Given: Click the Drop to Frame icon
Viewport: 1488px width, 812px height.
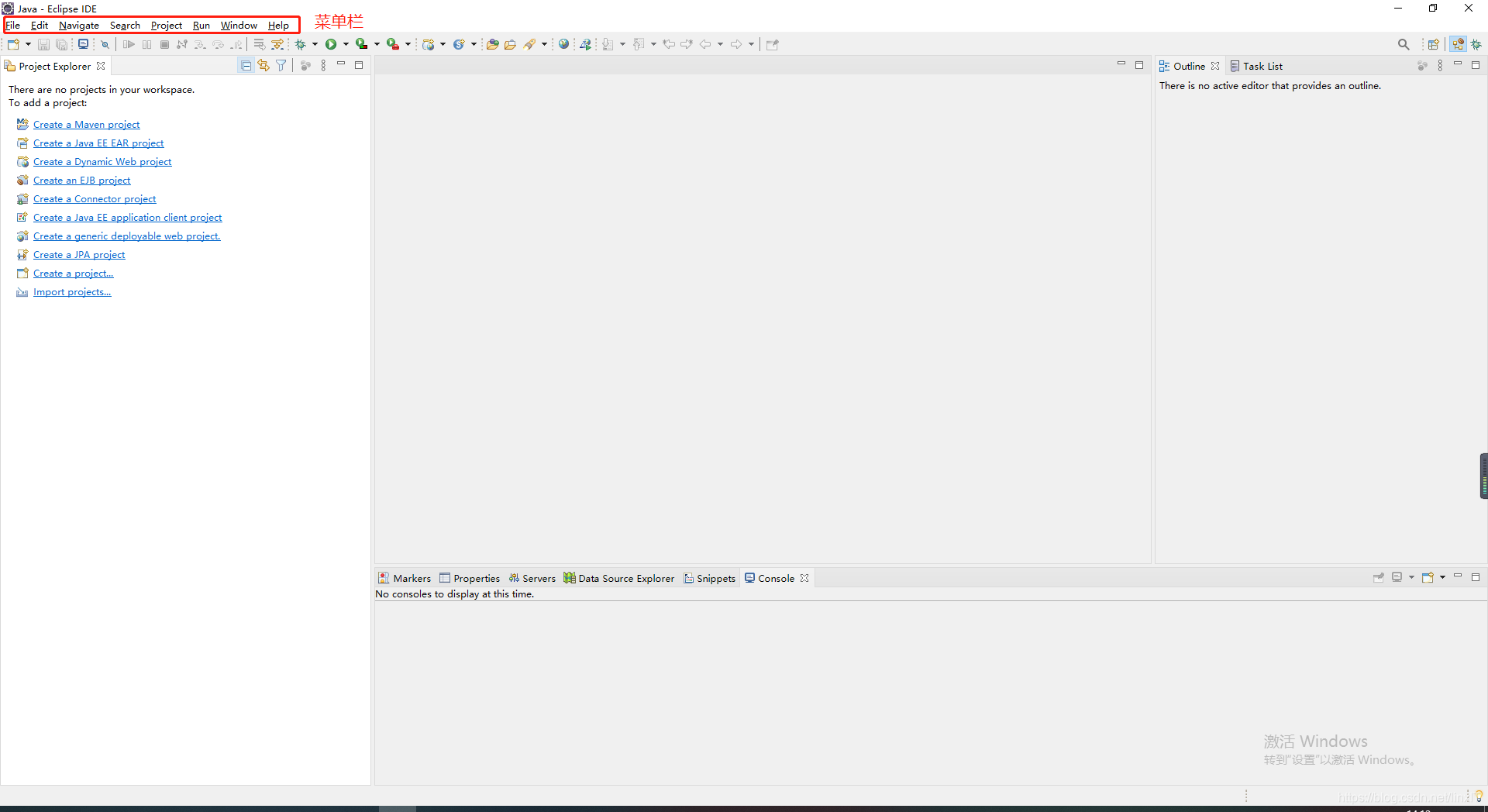Looking at the screenshot, I should click(260, 44).
